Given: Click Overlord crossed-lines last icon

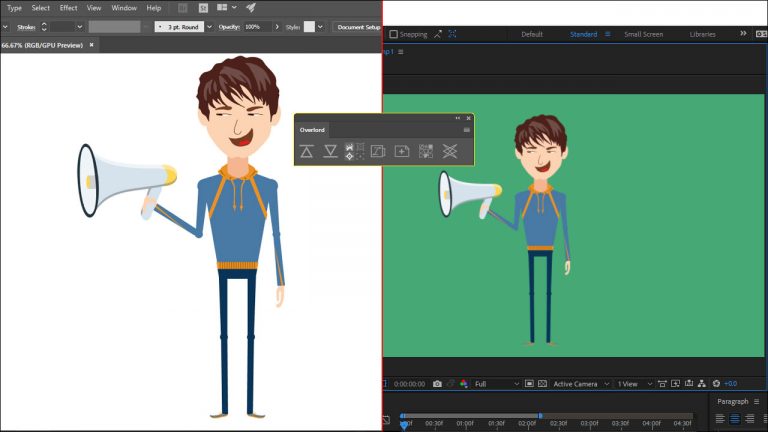Looking at the screenshot, I should pos(450,151).
